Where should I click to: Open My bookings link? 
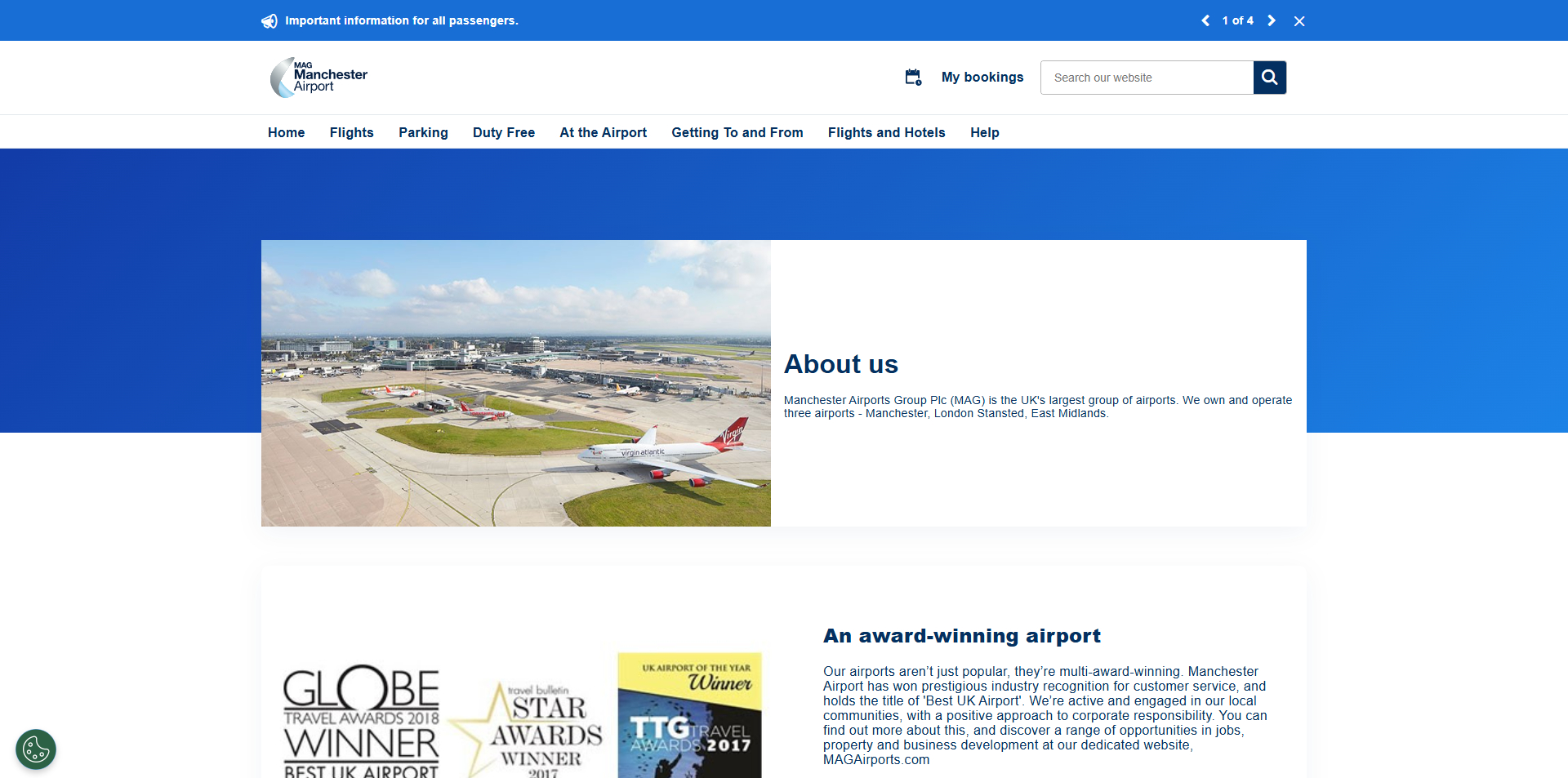pos(982,77)
